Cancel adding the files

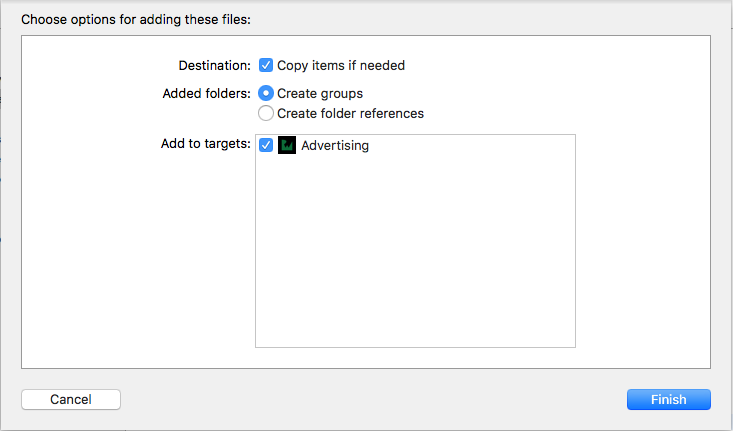point(71,400)
